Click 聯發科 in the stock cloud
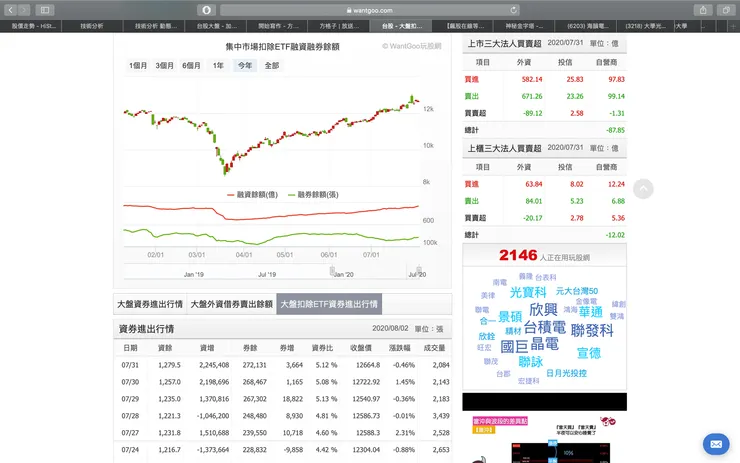Viewport: 740px width, 463px height. [592, 330]
